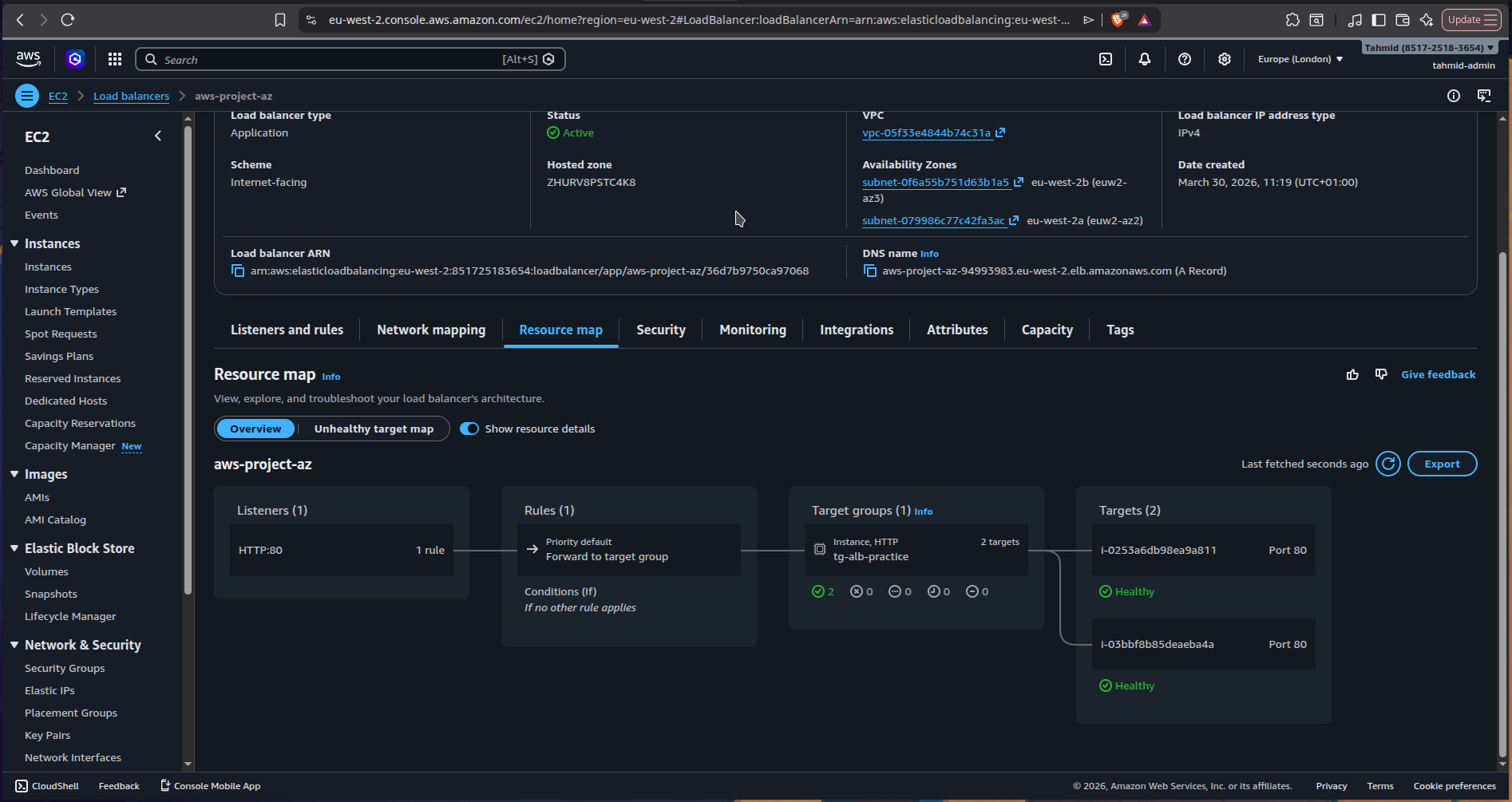Viewport: 1512px width, 802px height.
Task: Click the browser address bar
Action: (699, 20)
